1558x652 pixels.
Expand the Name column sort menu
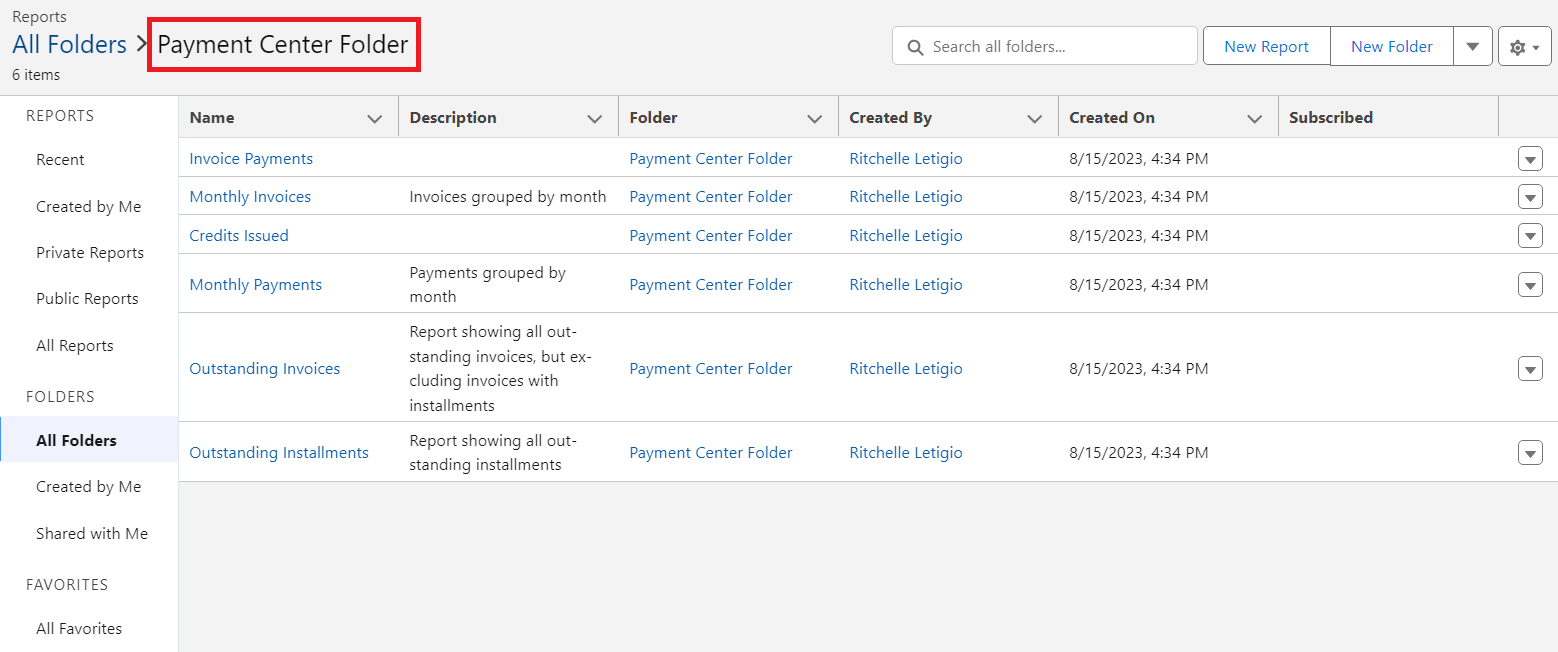click(x=375, y=119)
